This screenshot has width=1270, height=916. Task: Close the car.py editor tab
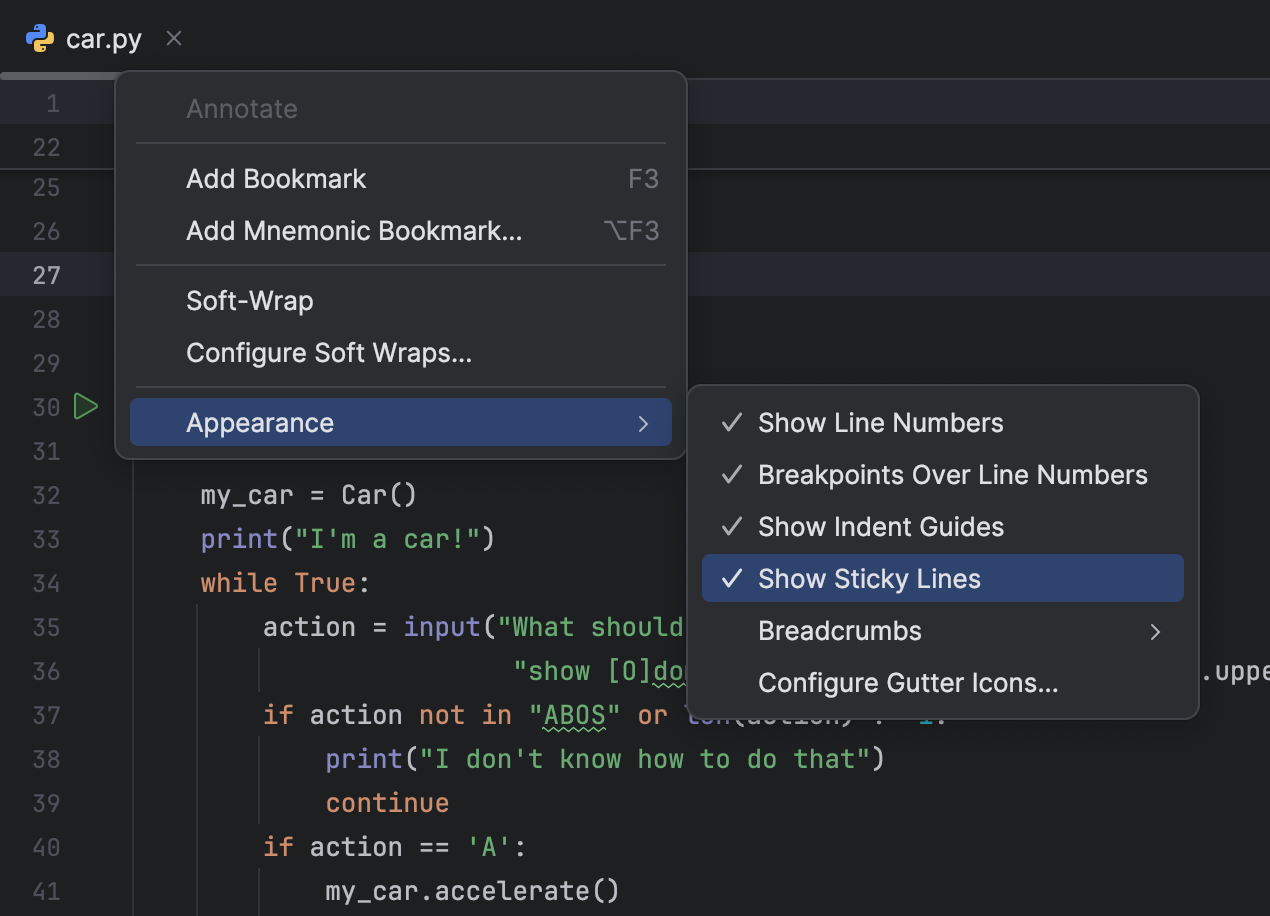[x=173, y=38]
